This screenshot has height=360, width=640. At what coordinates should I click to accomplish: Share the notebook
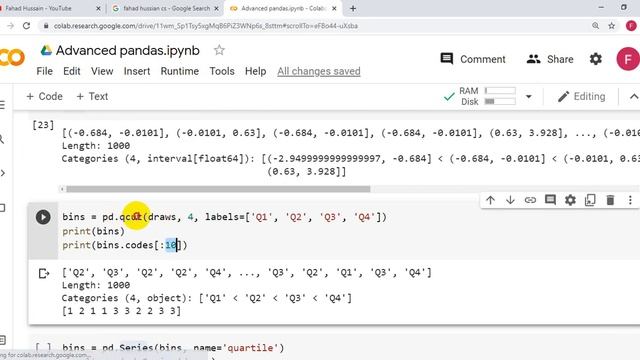tap(549, 59)
